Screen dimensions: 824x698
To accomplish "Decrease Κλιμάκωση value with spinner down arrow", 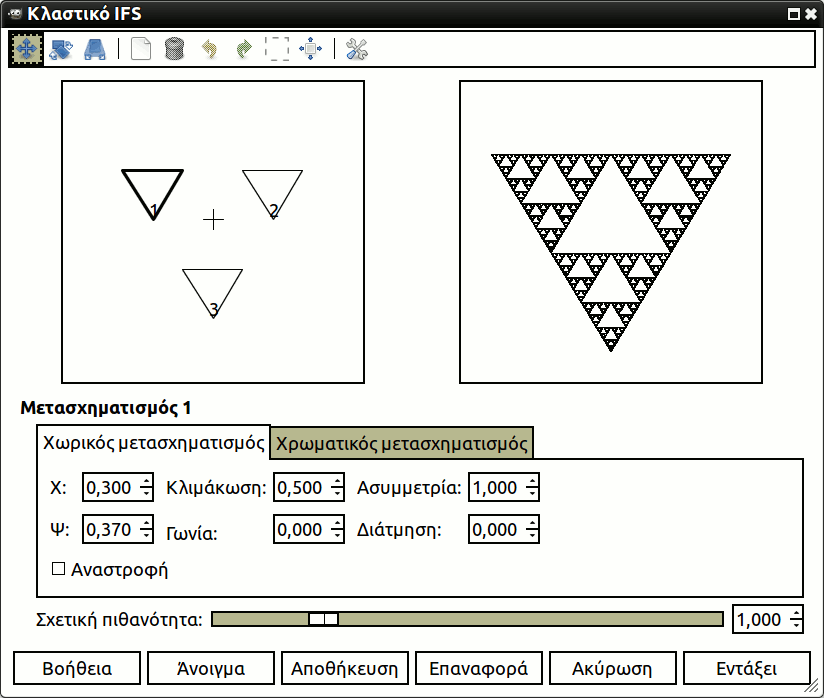I will coord(339,494).
